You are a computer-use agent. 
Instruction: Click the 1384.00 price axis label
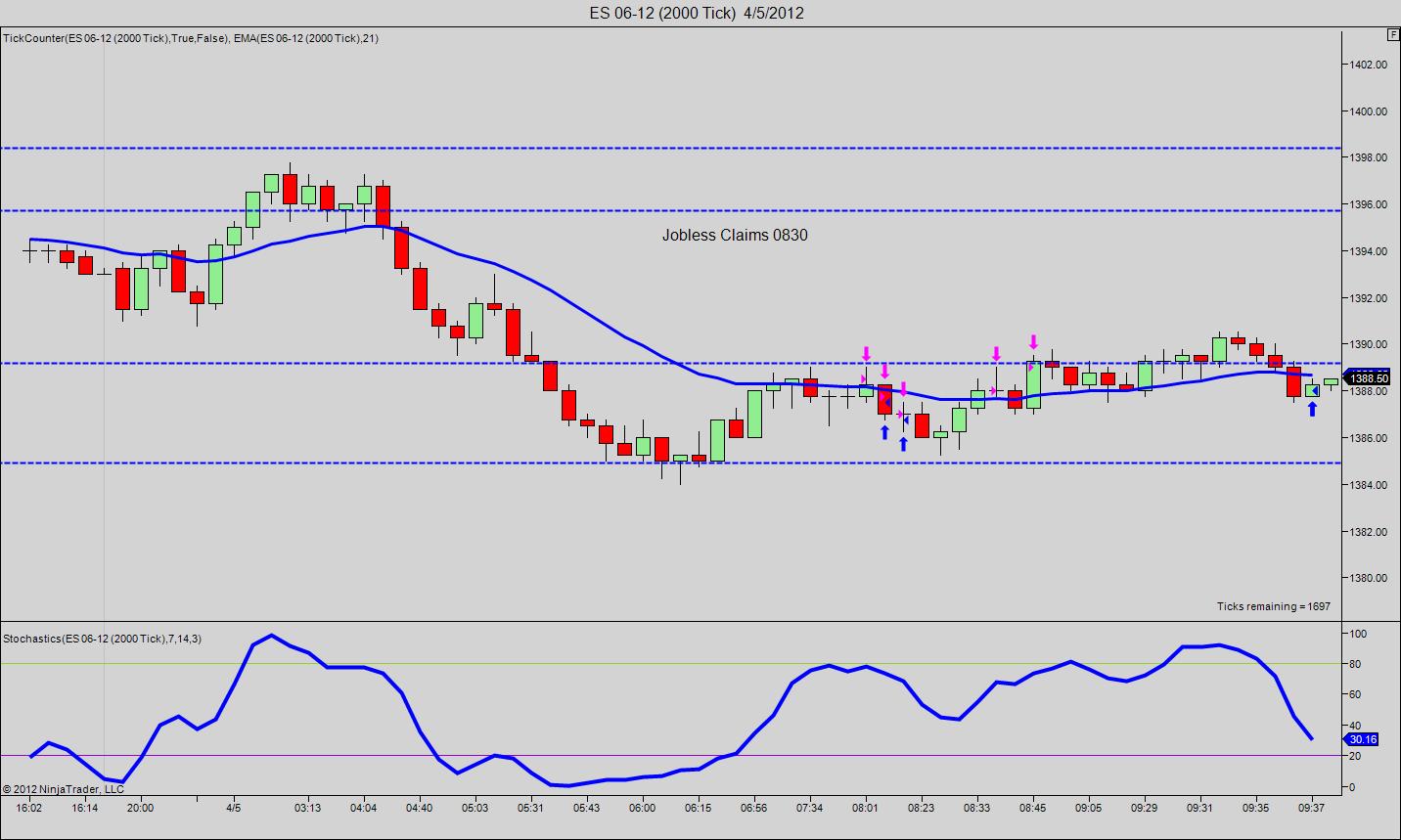point(1368,485)
